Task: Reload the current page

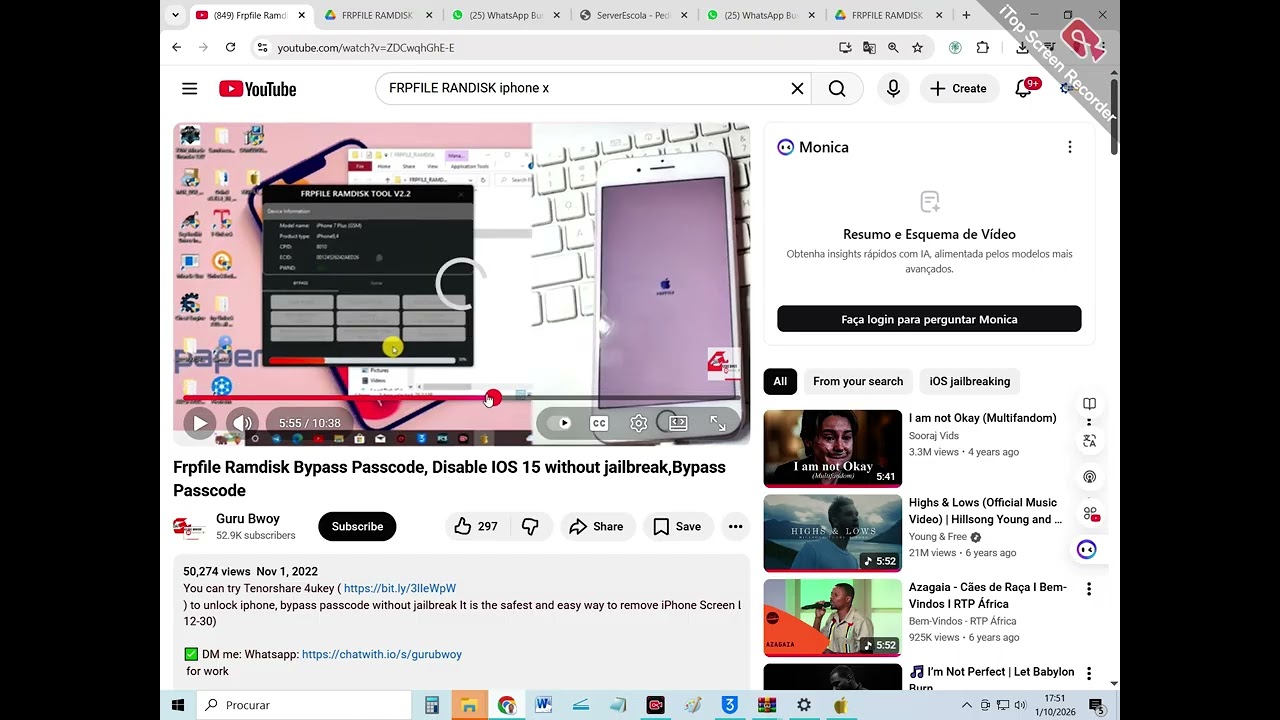Action: [230, 47]
